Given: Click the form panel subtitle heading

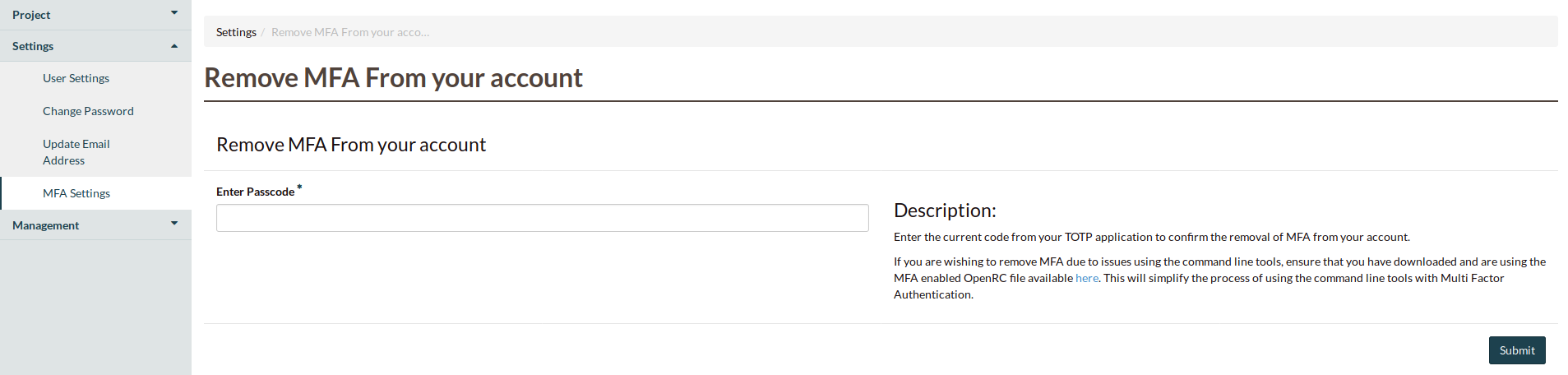Looking at the screenshot, I should tap(351, 145).
